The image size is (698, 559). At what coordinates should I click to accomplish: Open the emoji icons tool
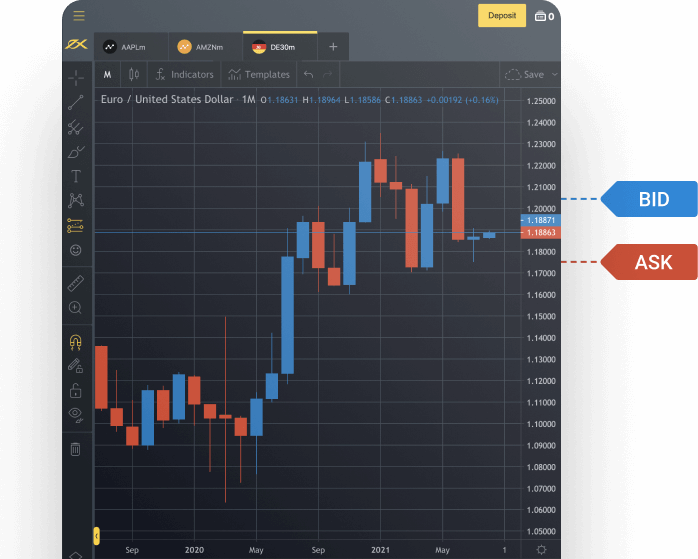76,250
